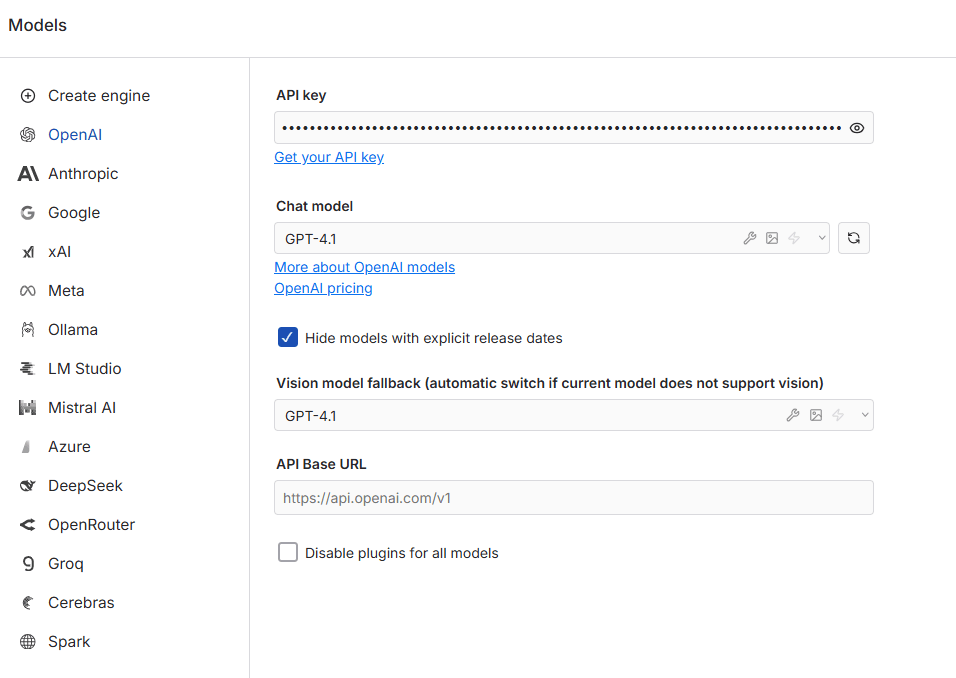This screenshot has height=678, width=956.
Task: Click the DeepSeek whale icon
Action: (x=28, y=486)
